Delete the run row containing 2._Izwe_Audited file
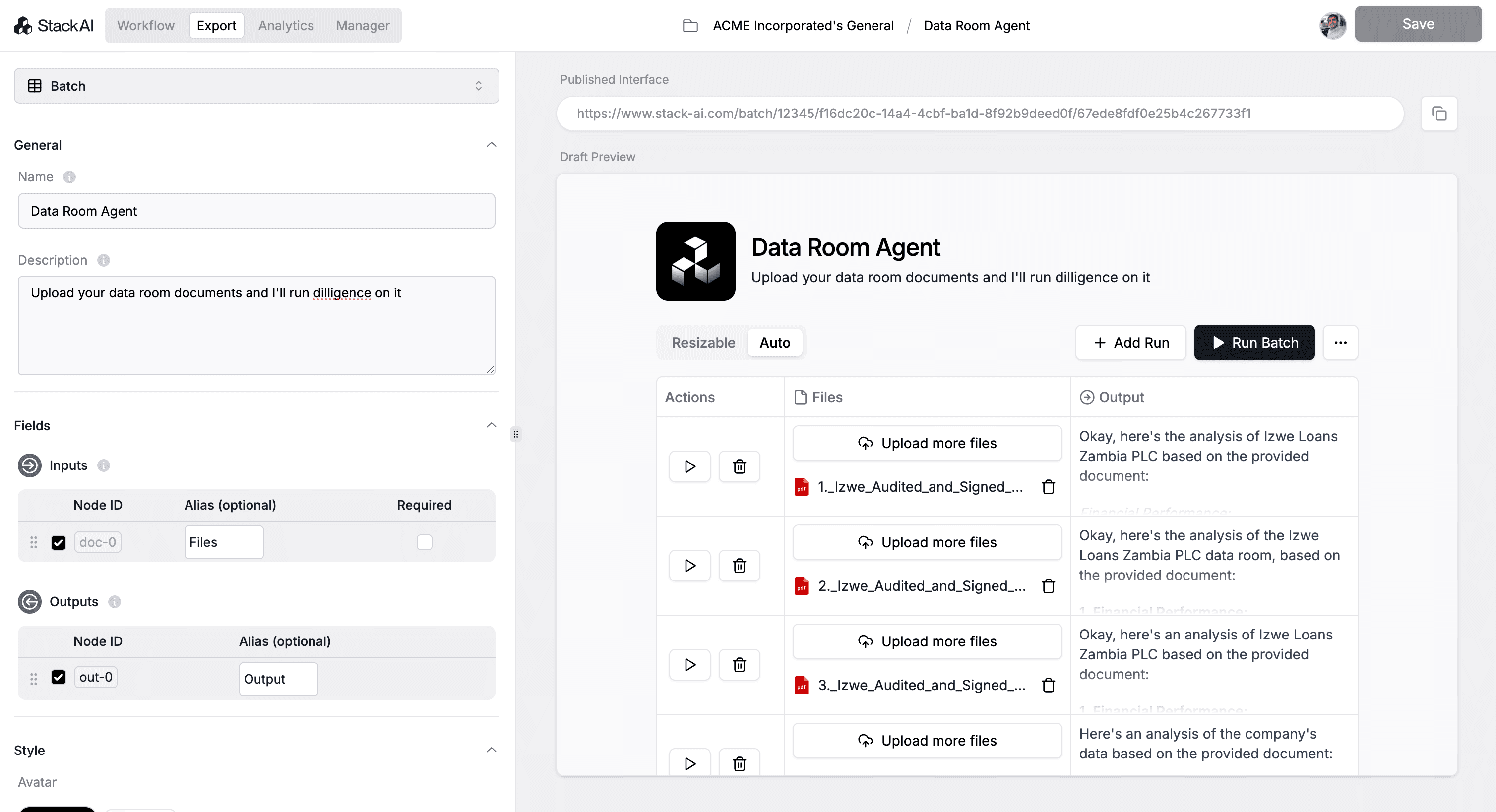Screen dimensions: 1496x812 [739, 566]
